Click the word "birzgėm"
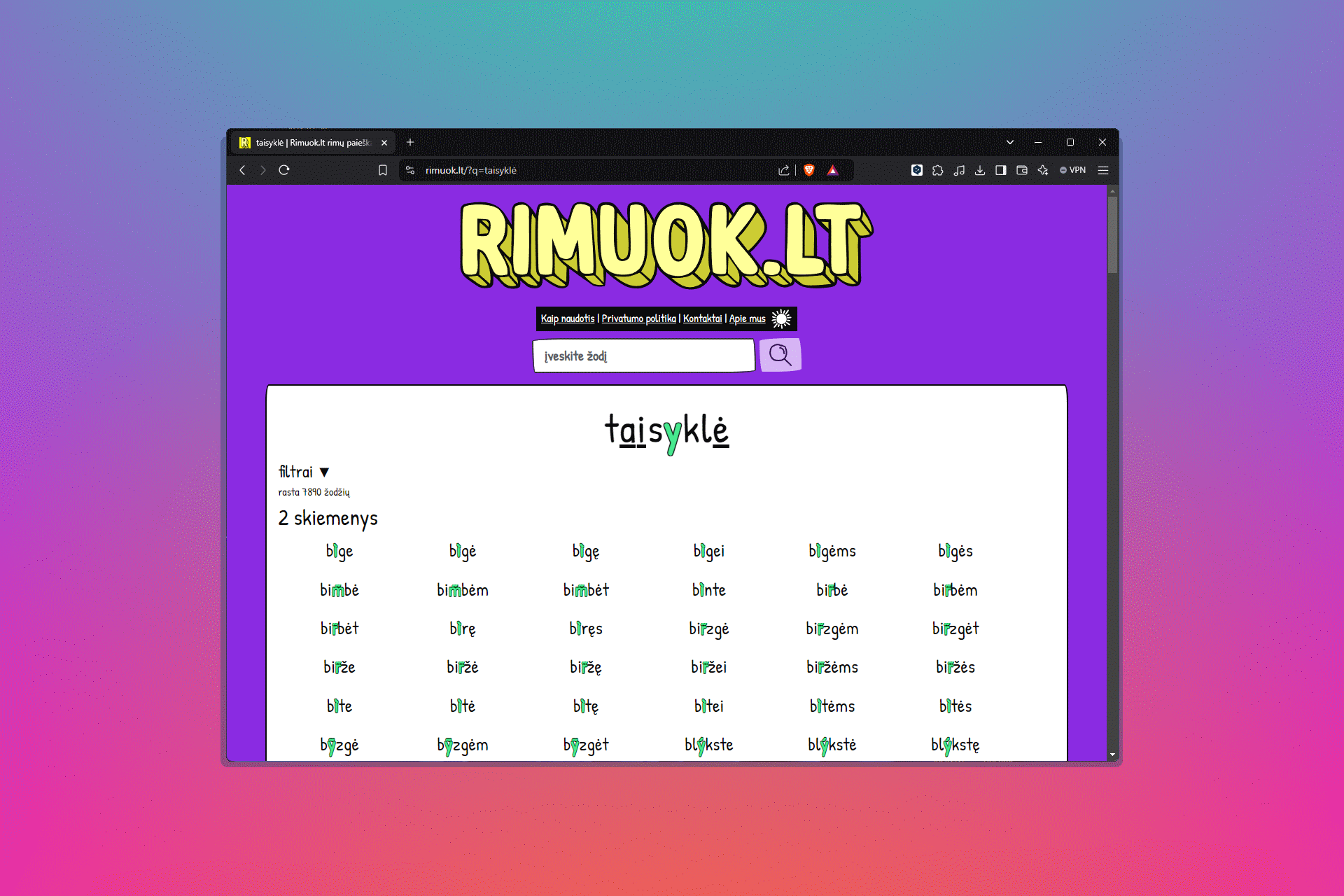 [832, 629]
